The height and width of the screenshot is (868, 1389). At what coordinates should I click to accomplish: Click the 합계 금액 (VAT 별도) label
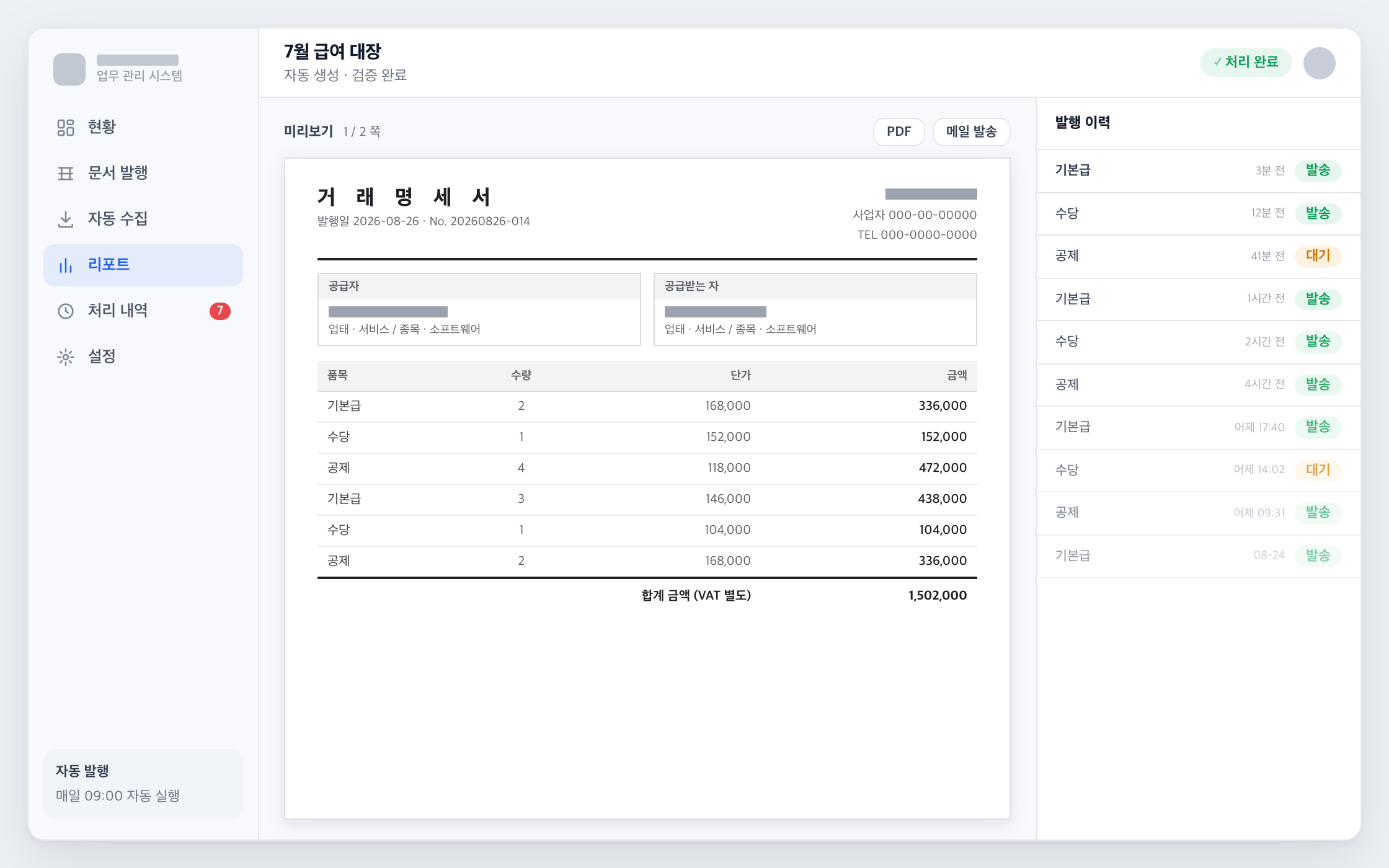(x=696, y=596)
